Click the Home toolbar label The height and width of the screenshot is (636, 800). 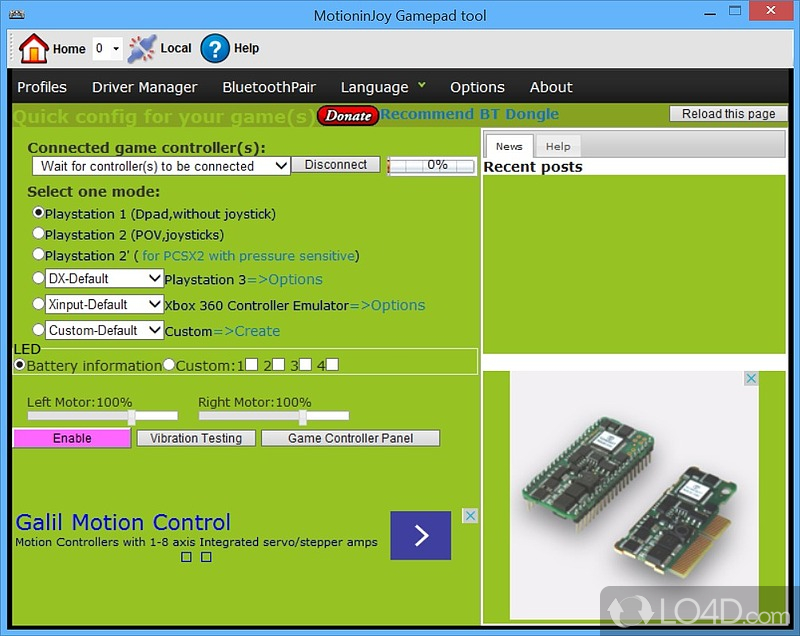pos(69,49)
